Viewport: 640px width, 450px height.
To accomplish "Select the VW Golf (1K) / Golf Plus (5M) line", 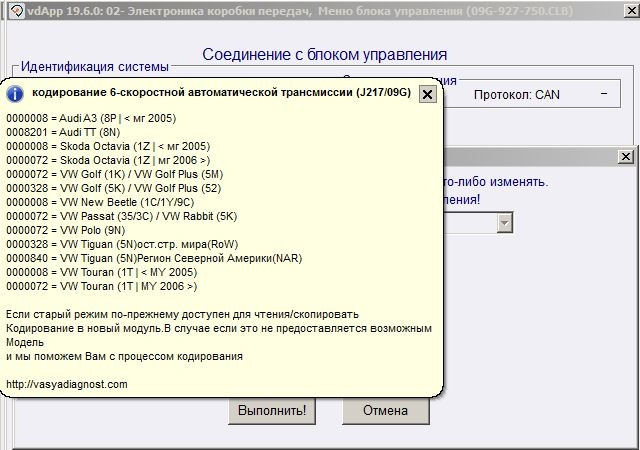I will click(x=115, y=174).
